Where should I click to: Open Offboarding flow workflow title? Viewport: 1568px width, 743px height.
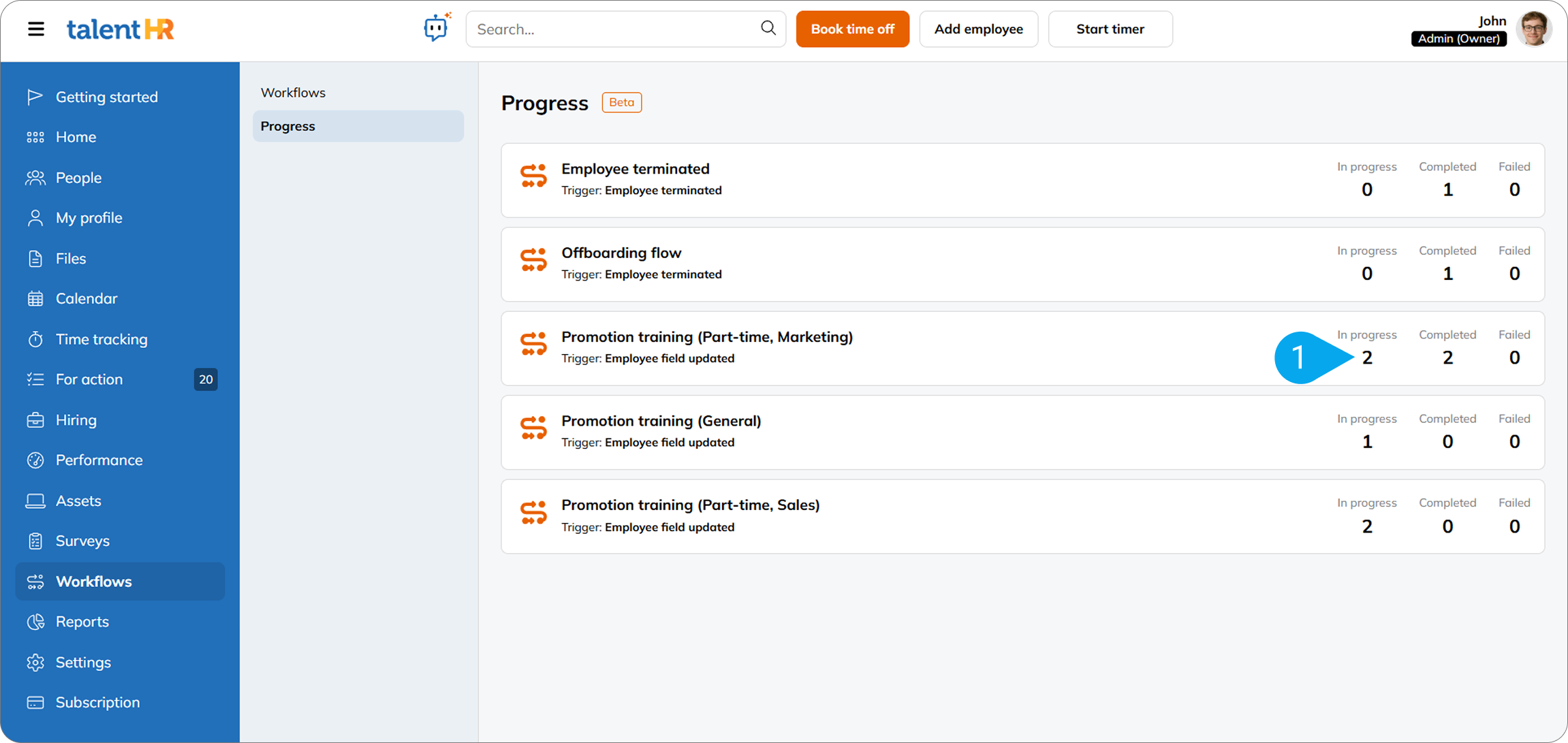[621, 253]
